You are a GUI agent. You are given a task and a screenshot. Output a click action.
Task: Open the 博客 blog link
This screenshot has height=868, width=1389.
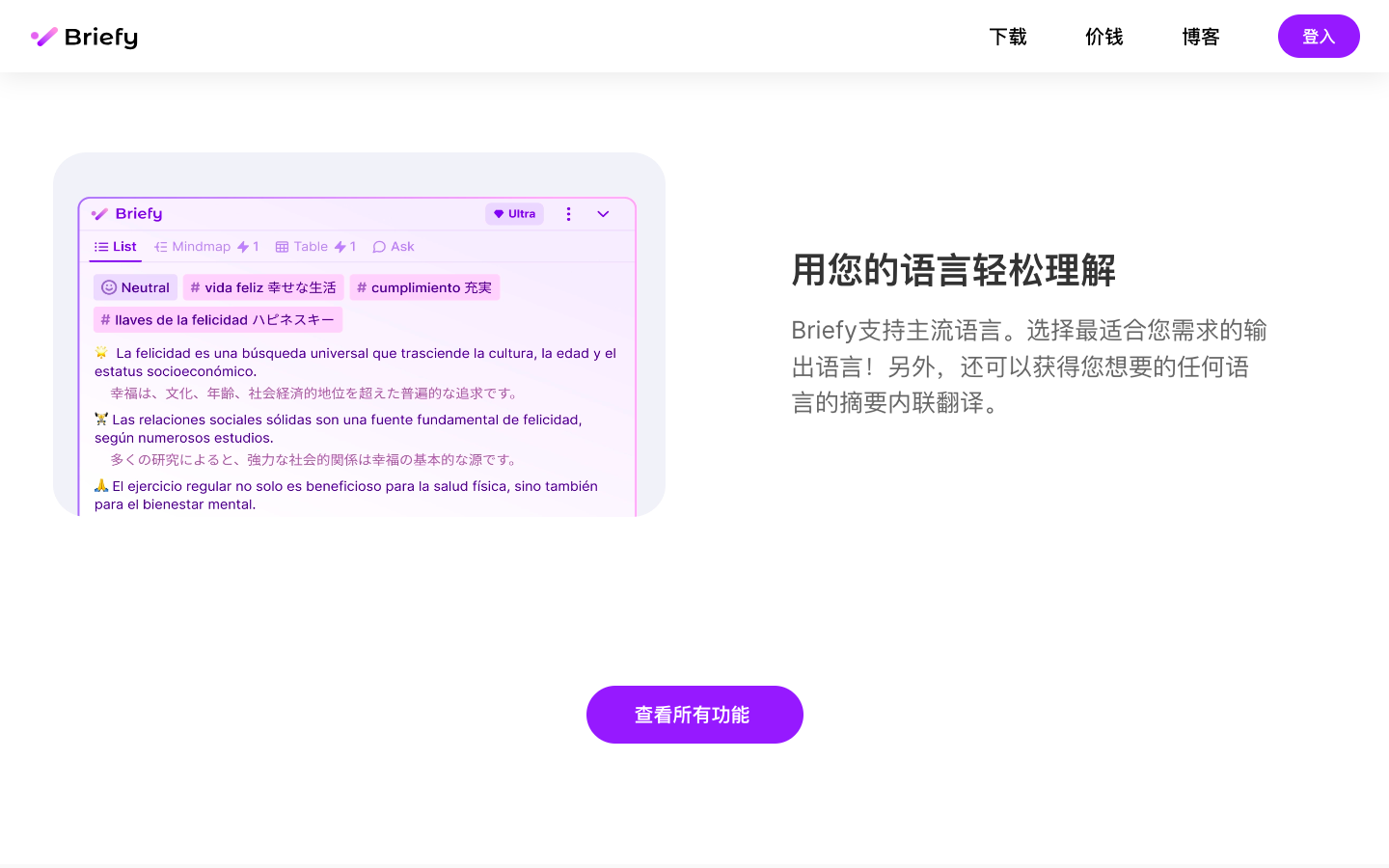(1200, 37)
